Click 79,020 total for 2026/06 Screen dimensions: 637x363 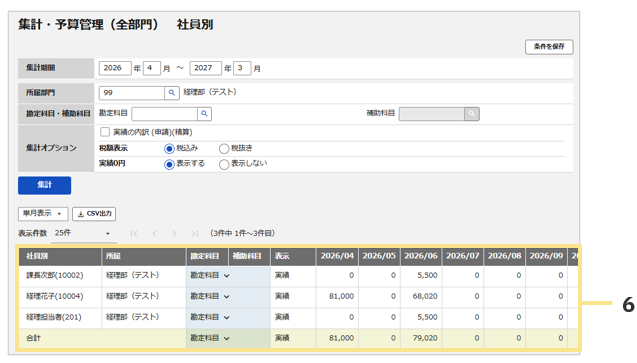[425, 338]
